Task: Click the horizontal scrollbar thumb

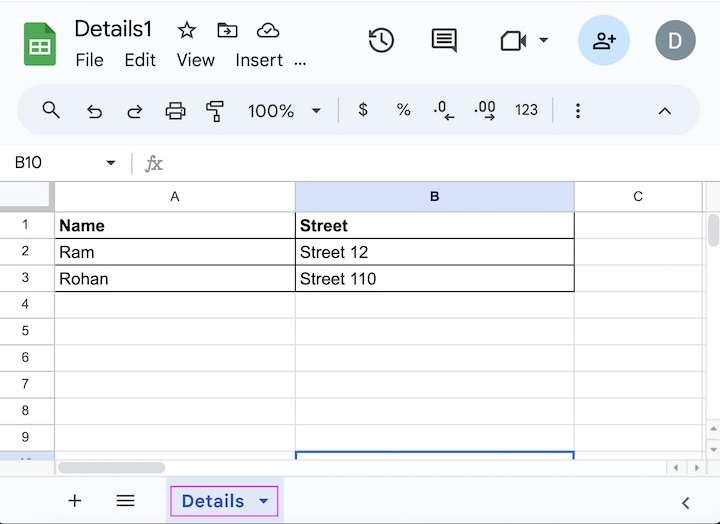Action: (111, 467)
